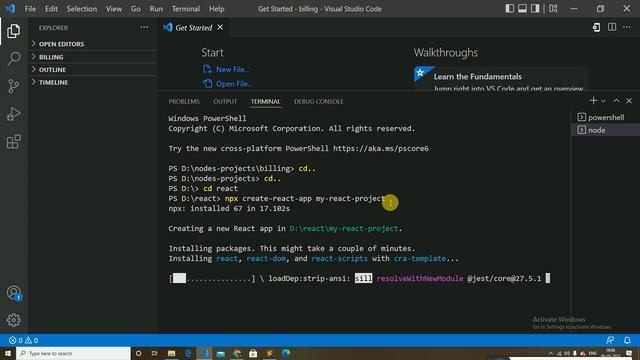640x360 pixels.
Task: Expand the Outline section
Action: 93,69
